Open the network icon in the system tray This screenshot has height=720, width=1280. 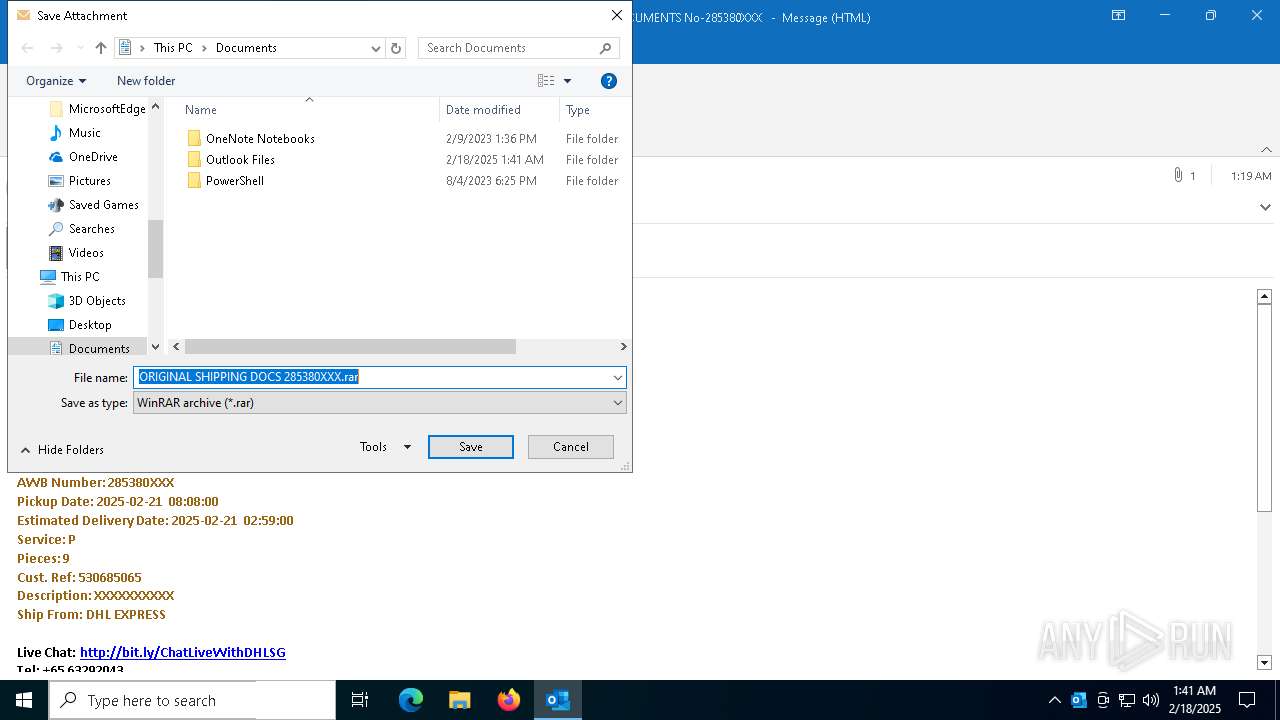point(1127,700)
